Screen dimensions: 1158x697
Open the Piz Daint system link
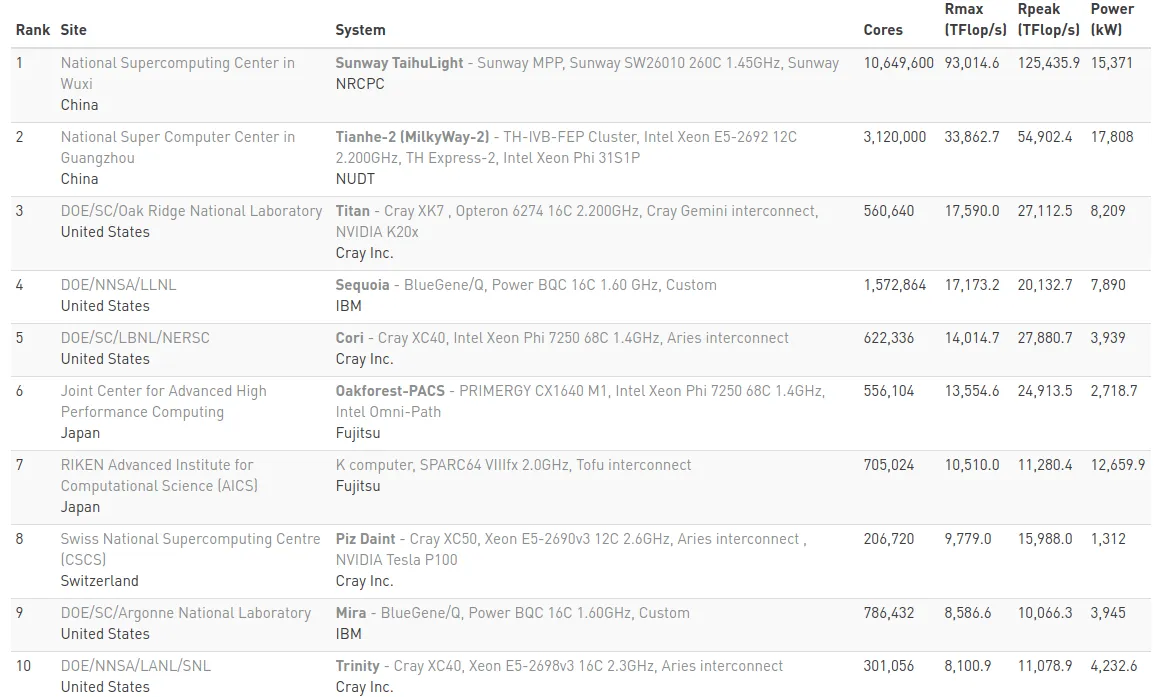(x=365, y=539)
